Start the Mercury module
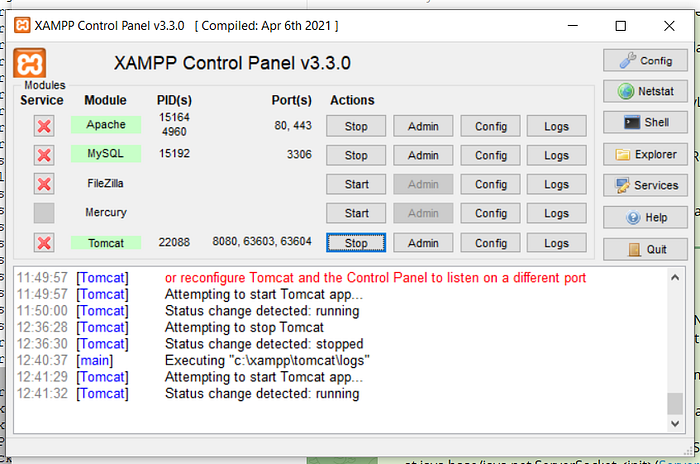Image resolution: width=700 pixels, height=464 pixels. click(x=356, y=213)
